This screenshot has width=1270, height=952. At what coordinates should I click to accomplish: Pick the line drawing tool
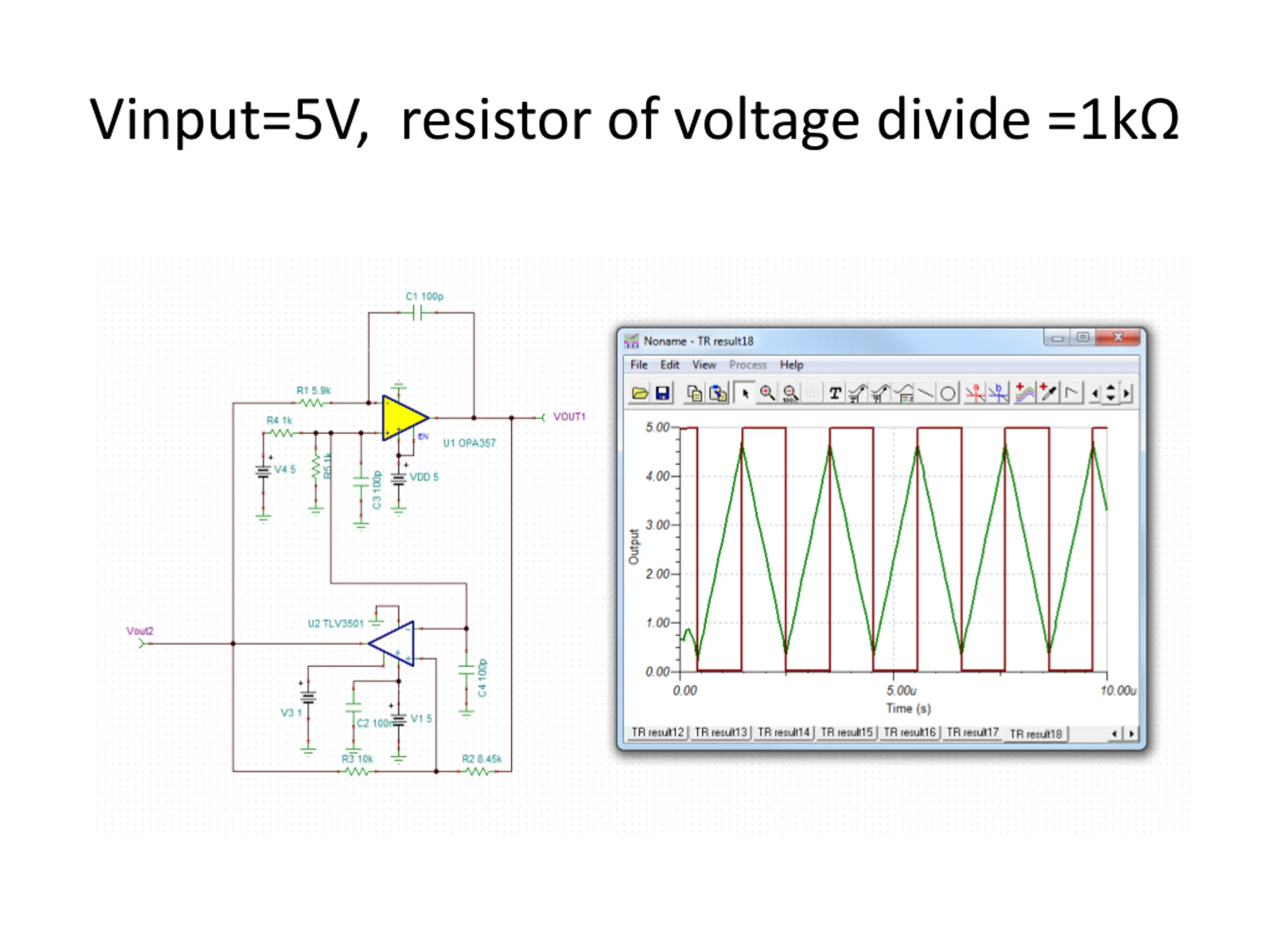[x=926, y=394]
